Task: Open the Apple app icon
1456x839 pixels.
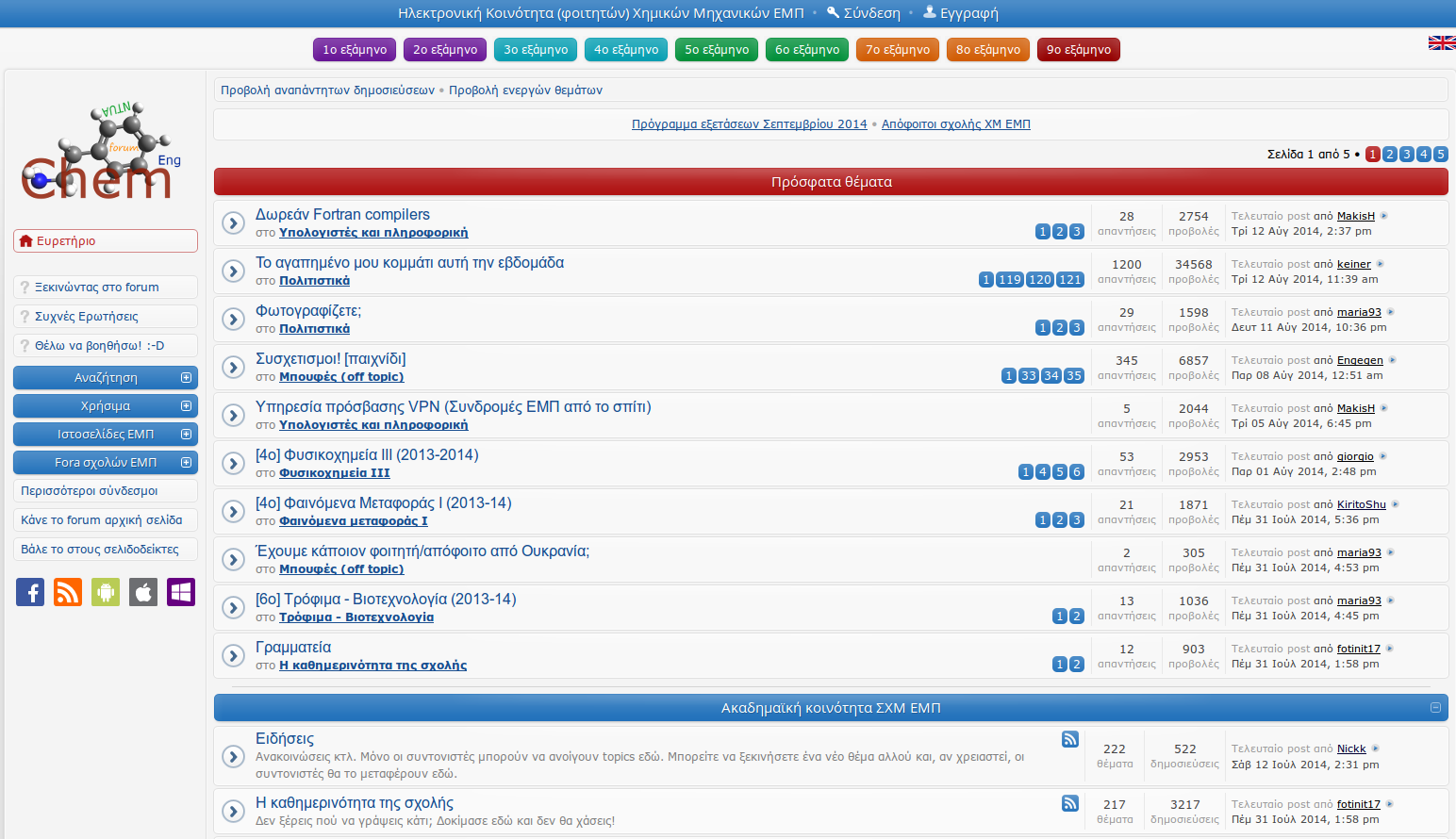Action: (143, 592)
